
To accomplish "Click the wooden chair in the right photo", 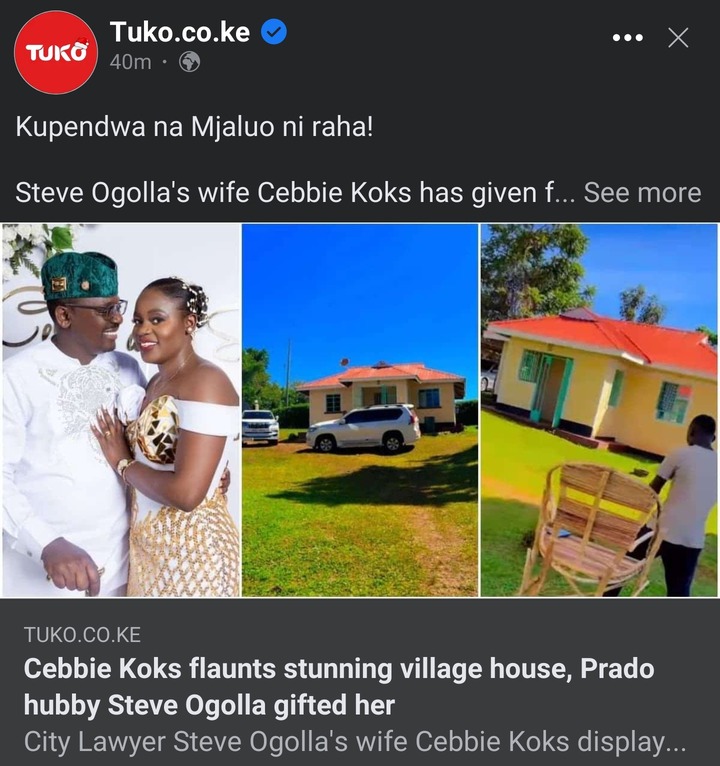I will [x=591, y=528].
